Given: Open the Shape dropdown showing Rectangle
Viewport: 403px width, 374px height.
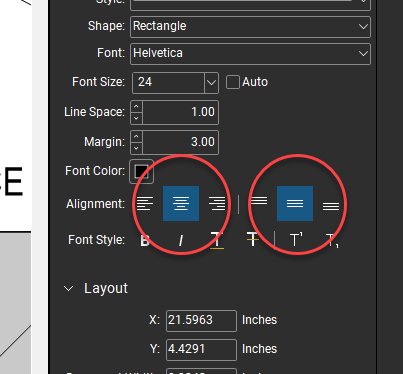Looking at the screenshot, I should point(250,26).
